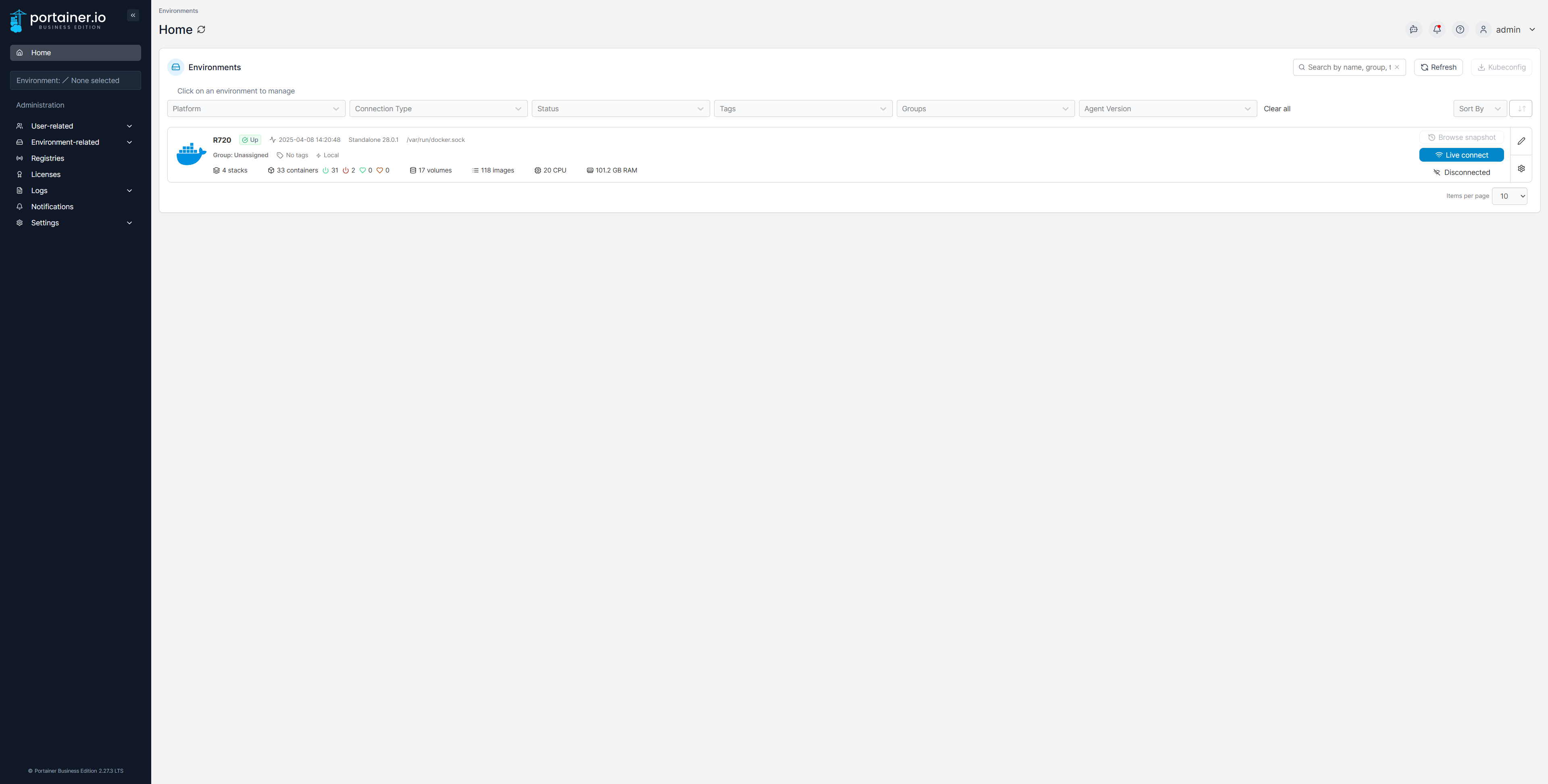Open Registries in the sidebar
This screenshot has height=784, width=1548.
click(x=48, y=158)
